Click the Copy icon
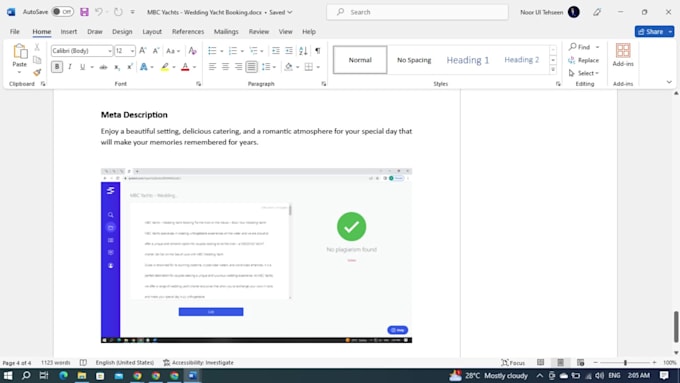Image resolution: width=680 pixels, height=383 pixels. pyautogui.click(x=37, y=60)
